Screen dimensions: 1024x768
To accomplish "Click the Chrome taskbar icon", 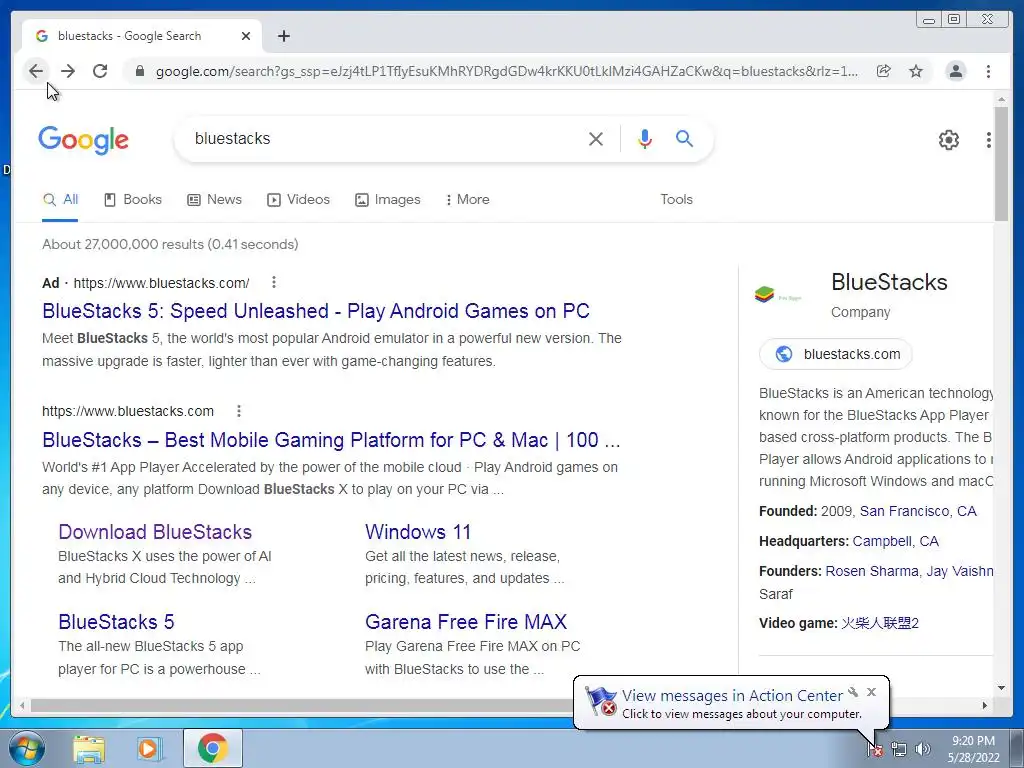I will (212, 748).
